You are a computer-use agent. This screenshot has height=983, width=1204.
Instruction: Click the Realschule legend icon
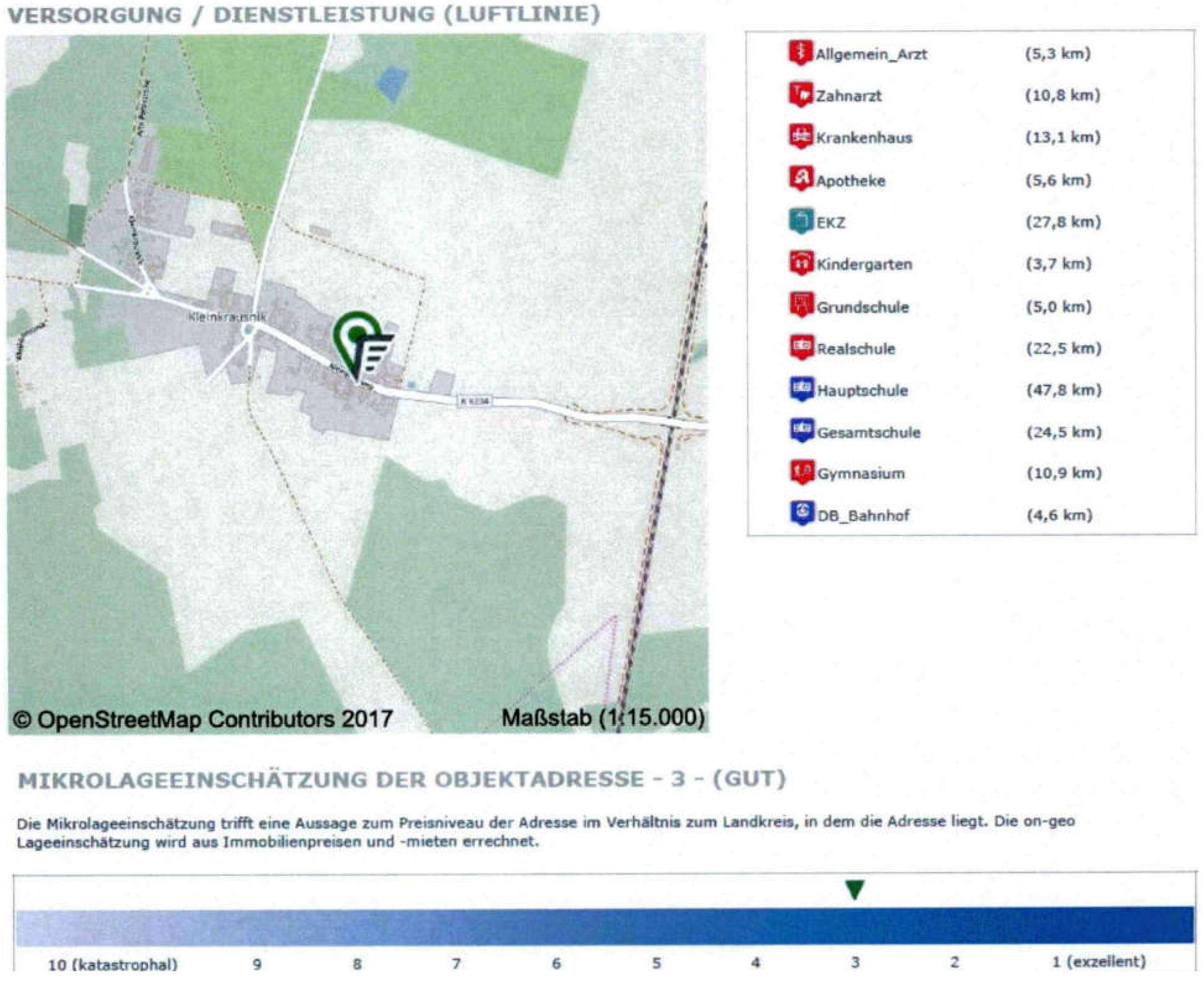(801, 347)
